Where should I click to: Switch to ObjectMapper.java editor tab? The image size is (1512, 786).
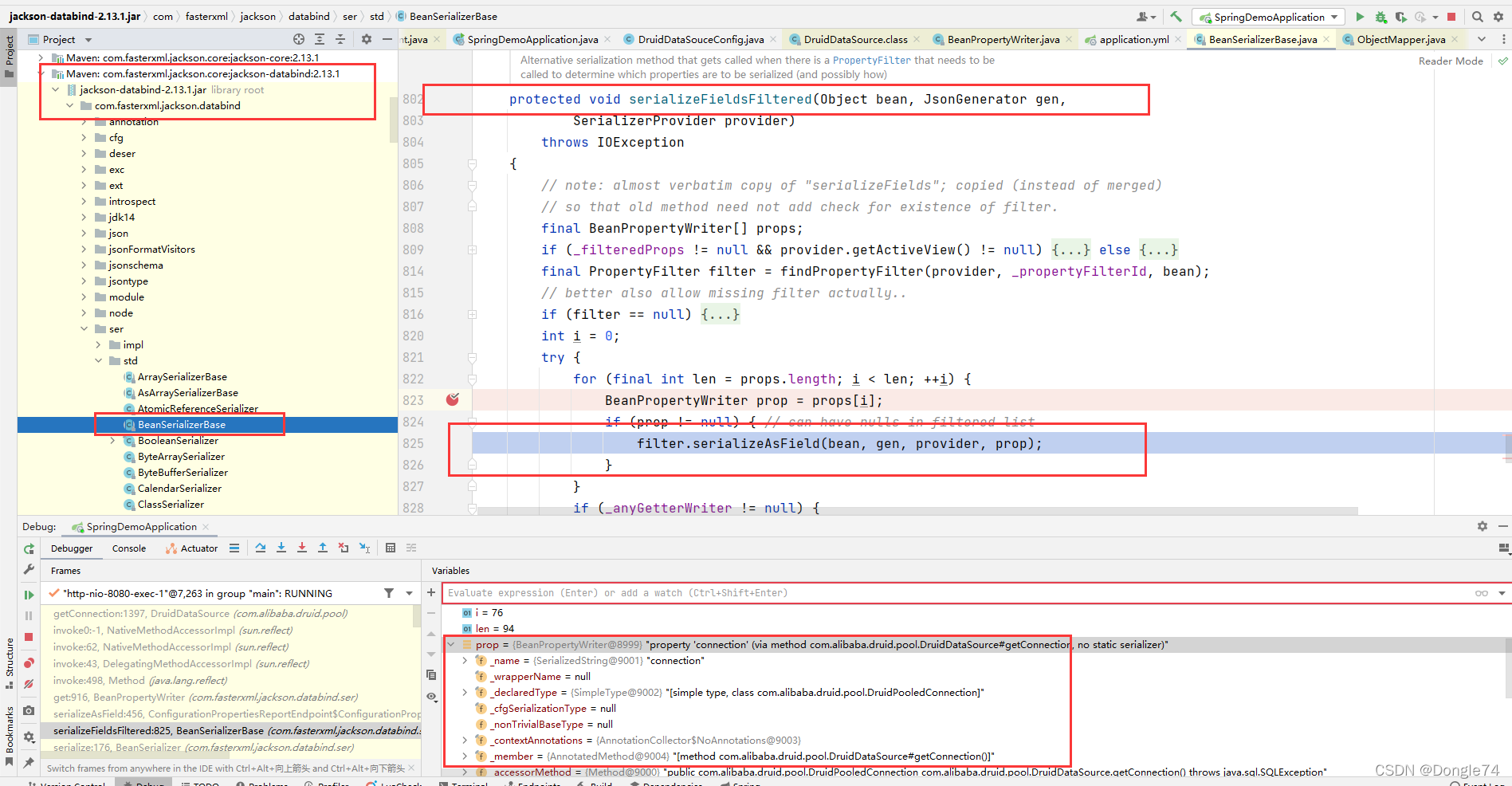click(1401, 39)
